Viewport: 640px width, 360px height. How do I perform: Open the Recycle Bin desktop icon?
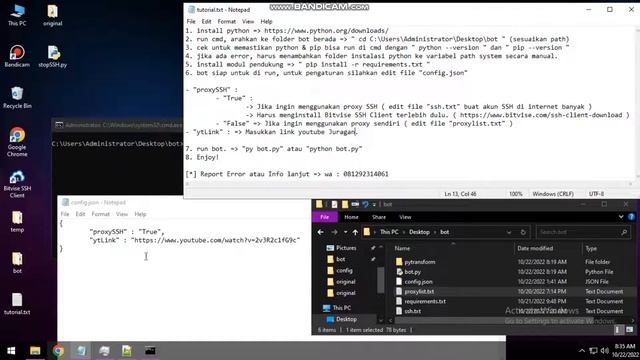(x=17, y=98)
